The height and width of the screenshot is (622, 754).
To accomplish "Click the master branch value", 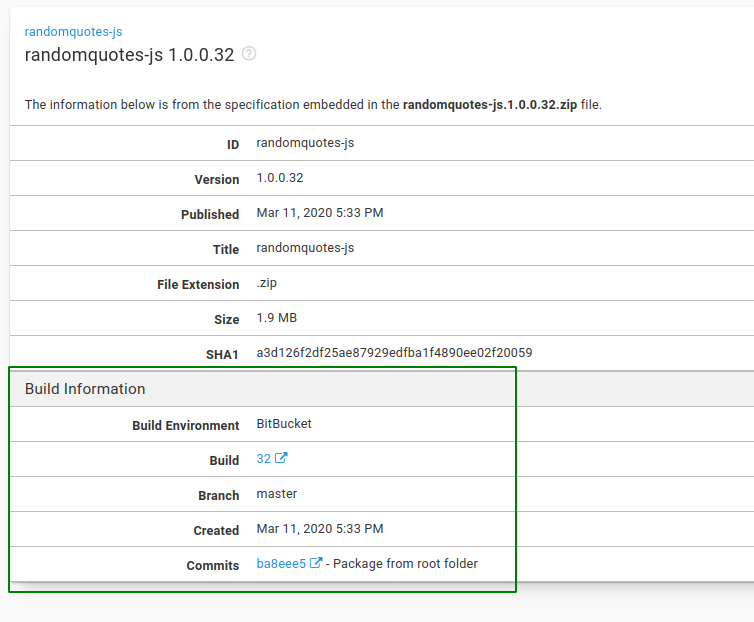I will click(277, 494).
